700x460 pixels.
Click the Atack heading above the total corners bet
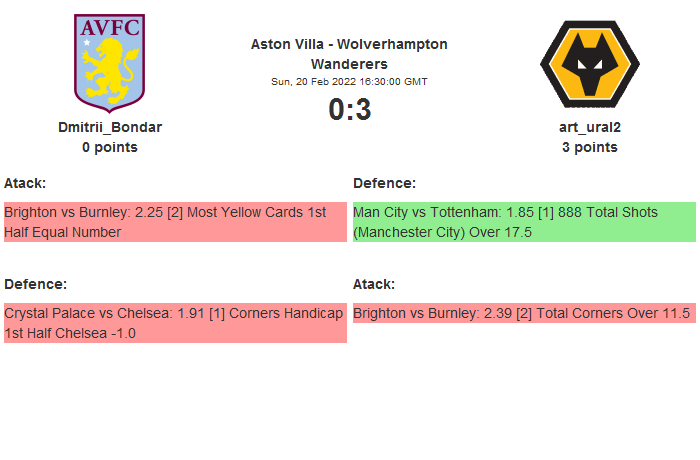click(x=374, y=284)
